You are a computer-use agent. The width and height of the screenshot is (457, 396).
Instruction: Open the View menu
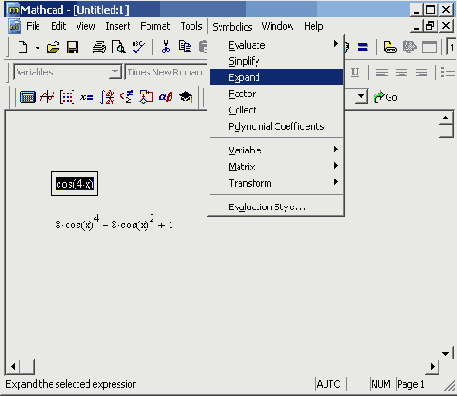[86, 26]
